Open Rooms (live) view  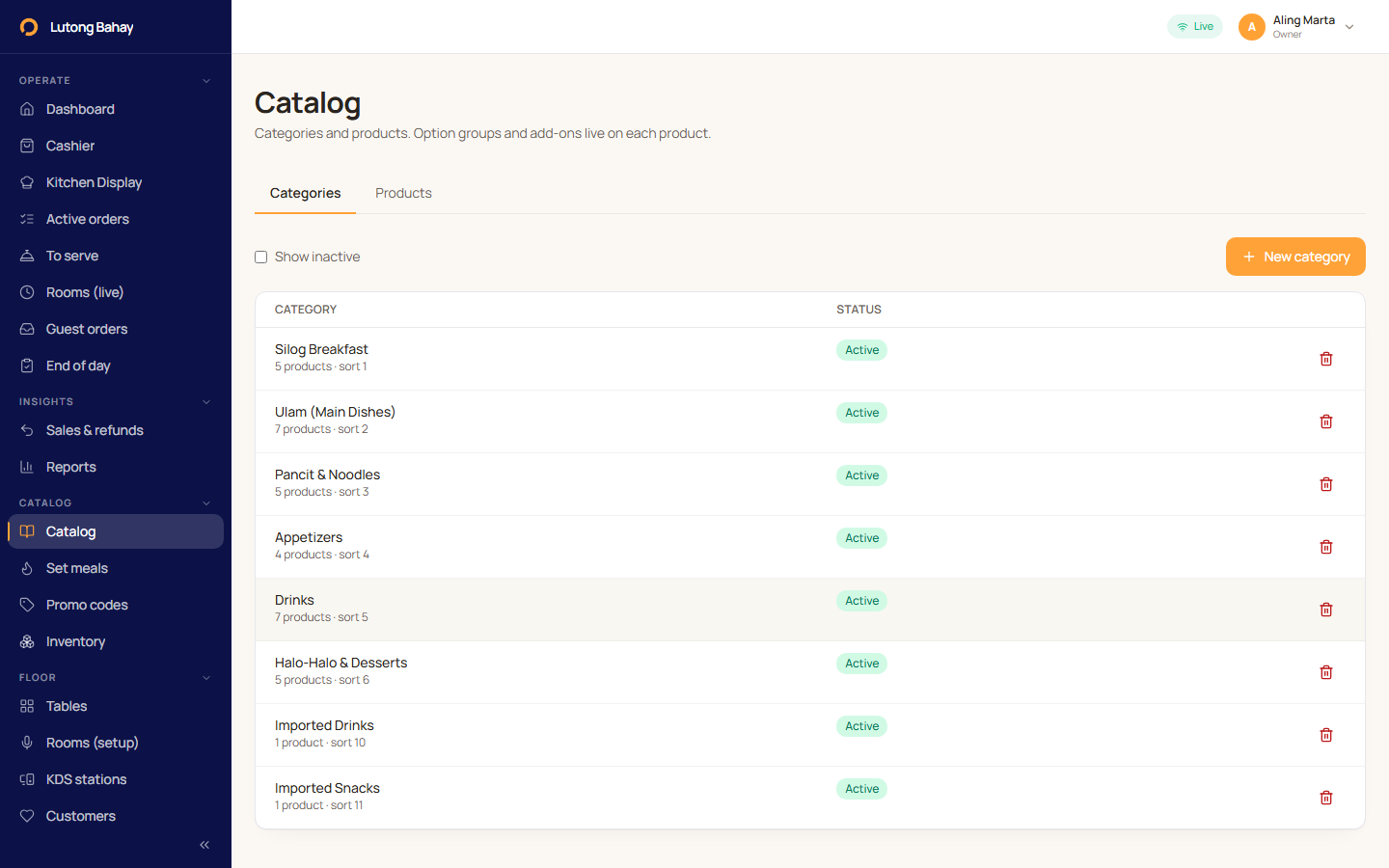pyautogui.click(x=116, y=292)
